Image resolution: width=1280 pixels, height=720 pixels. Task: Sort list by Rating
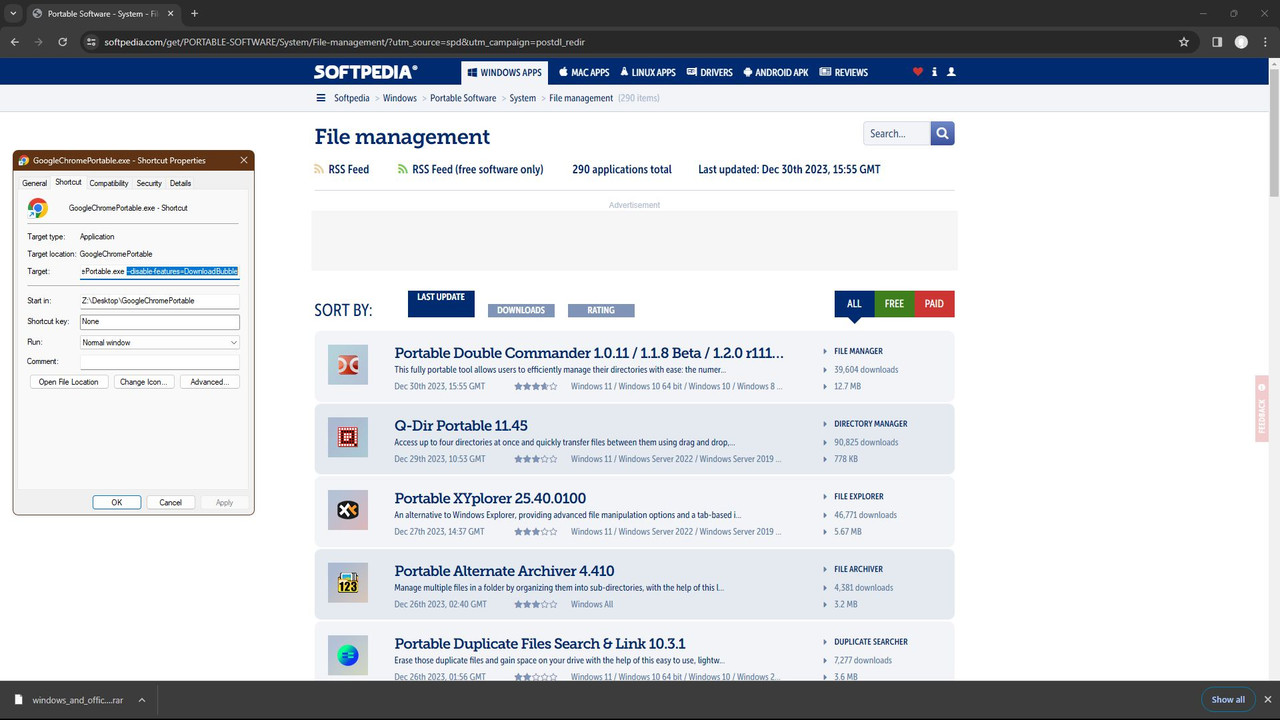[x=601, y=310]
